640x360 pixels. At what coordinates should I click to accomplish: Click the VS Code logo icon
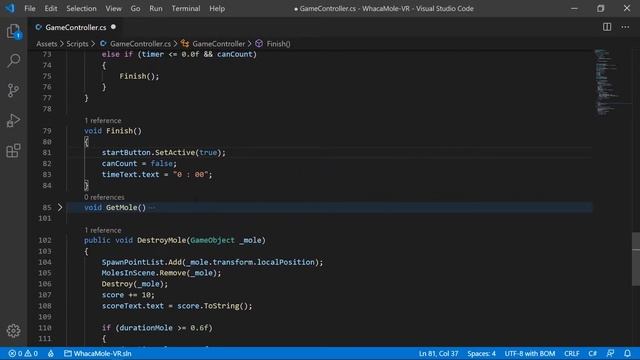click(10, 8)
